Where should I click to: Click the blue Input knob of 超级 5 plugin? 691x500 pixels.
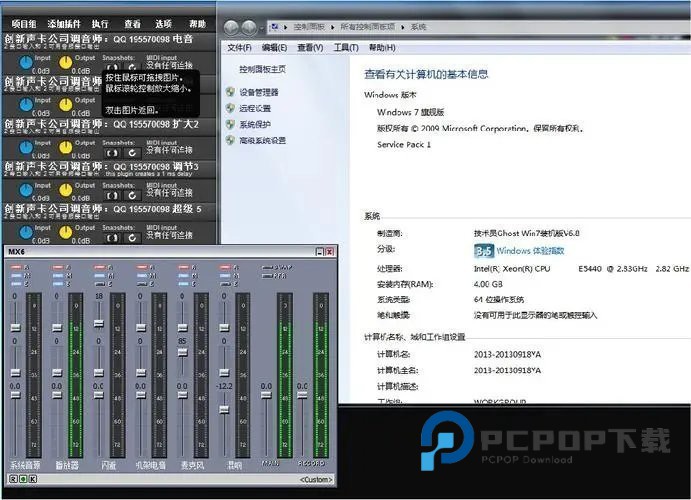point(26,233)
